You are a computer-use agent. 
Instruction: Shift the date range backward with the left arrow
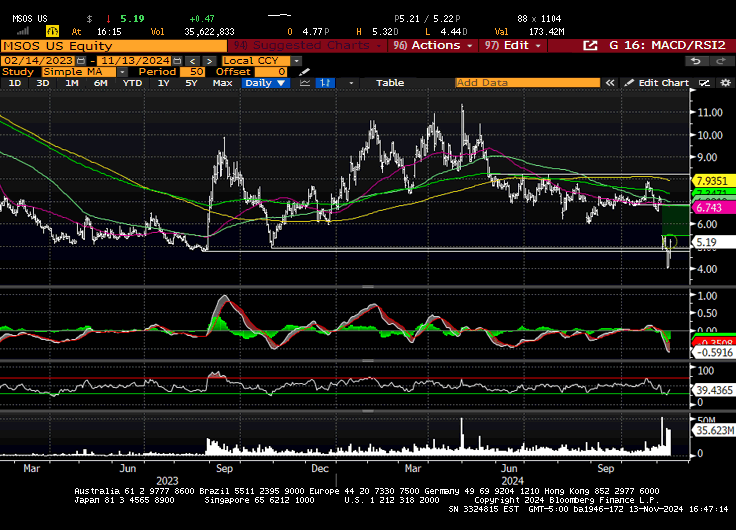tap(192, 61)
